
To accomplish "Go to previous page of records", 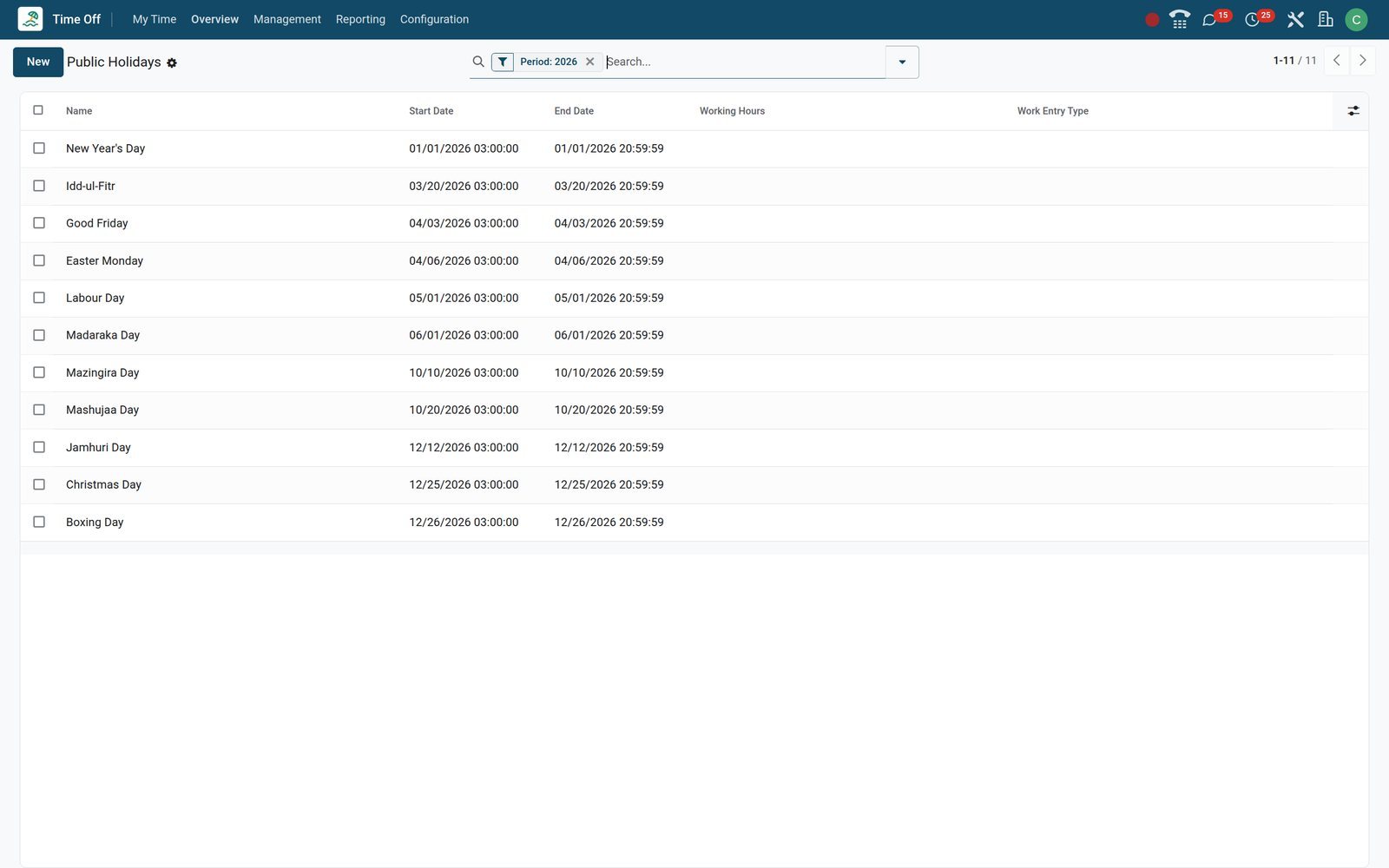I will (1337, 61).
